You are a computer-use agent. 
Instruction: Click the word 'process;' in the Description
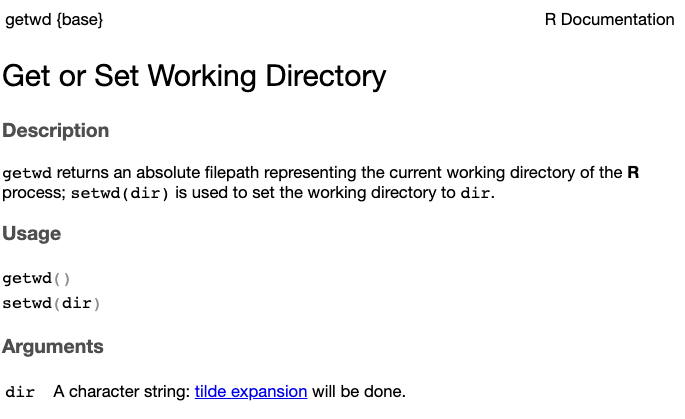34,192
